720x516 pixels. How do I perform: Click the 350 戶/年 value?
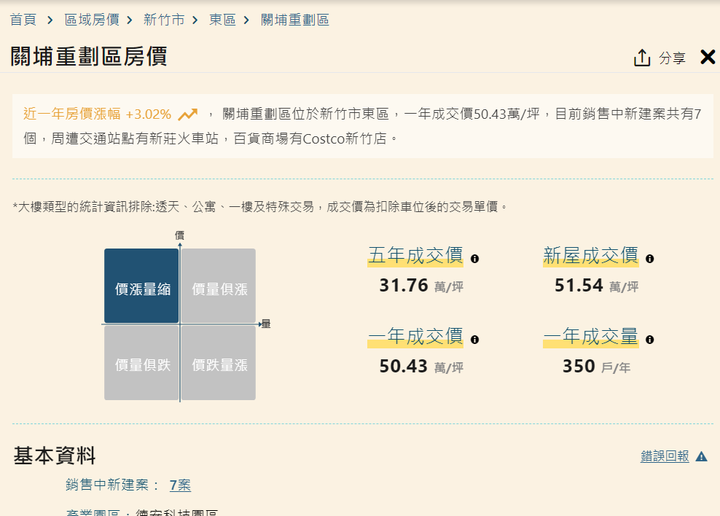596,366
